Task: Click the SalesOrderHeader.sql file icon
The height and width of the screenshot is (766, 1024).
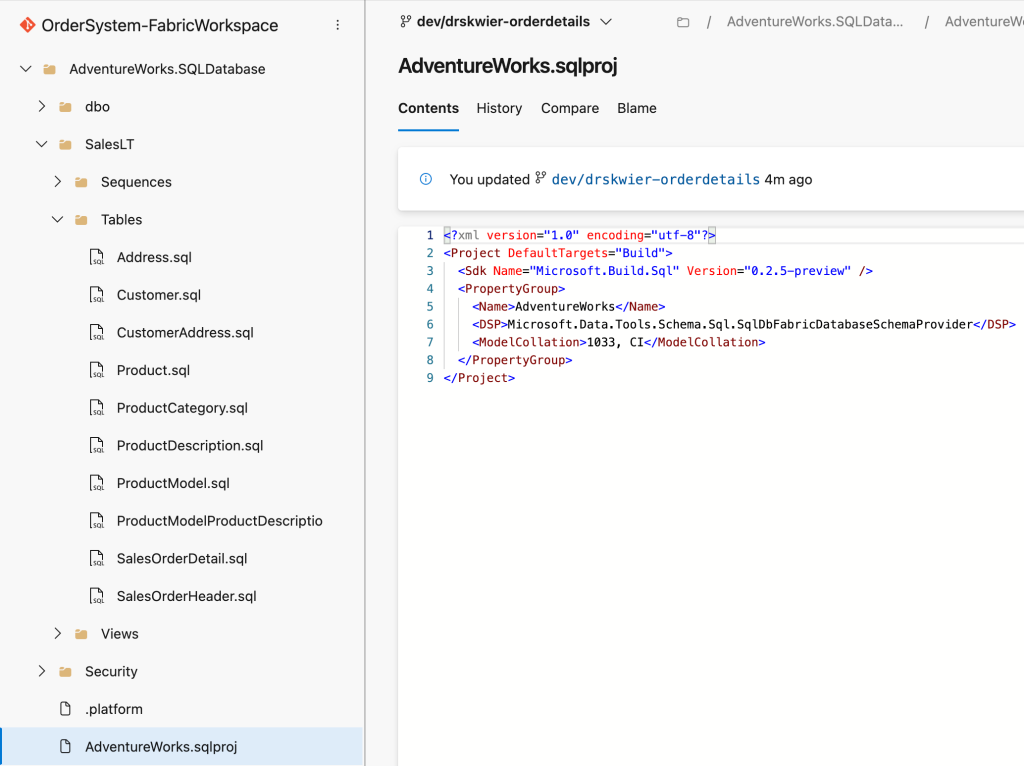Action: click(x=97, y=596)
